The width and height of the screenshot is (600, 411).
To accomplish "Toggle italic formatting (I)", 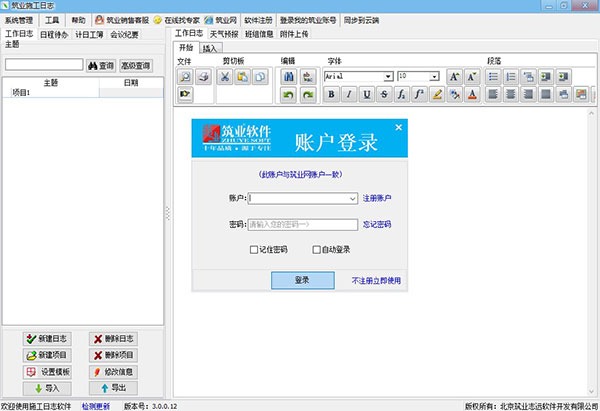I will coord(349,94).
